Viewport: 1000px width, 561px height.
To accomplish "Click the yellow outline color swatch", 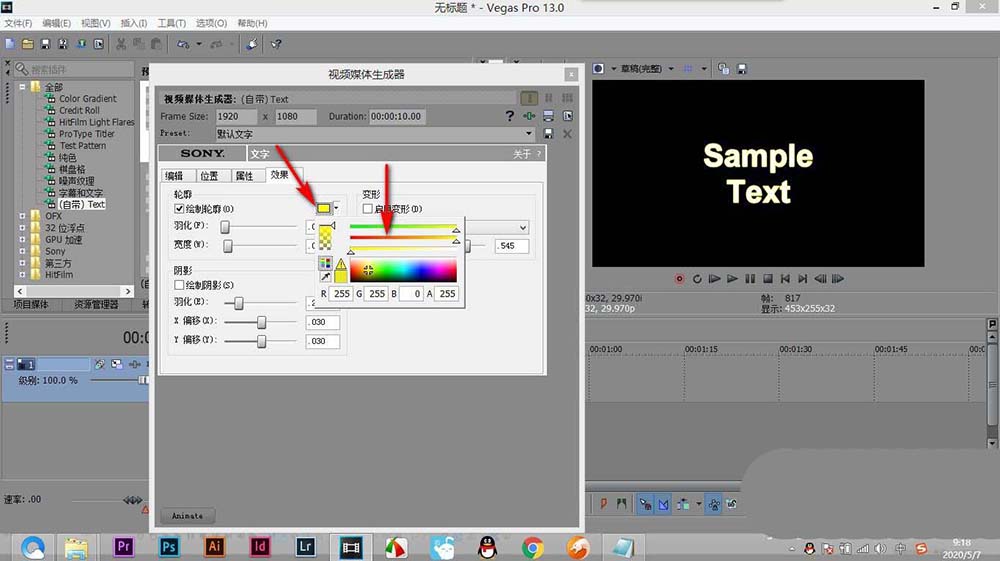I will tap(324, 208).
